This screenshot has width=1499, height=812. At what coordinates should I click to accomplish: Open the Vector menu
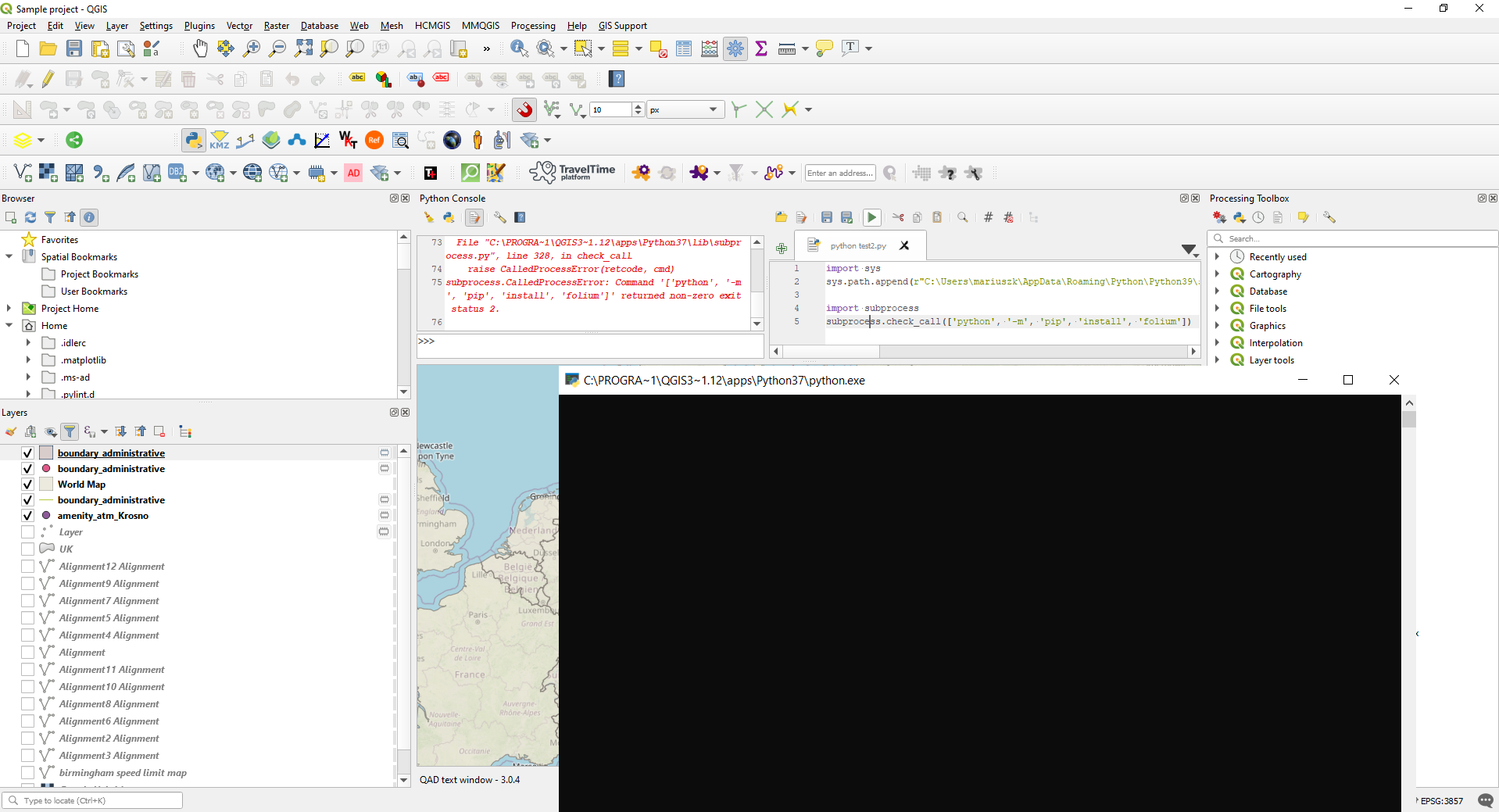pyautogui.click(x=239, y=26)
